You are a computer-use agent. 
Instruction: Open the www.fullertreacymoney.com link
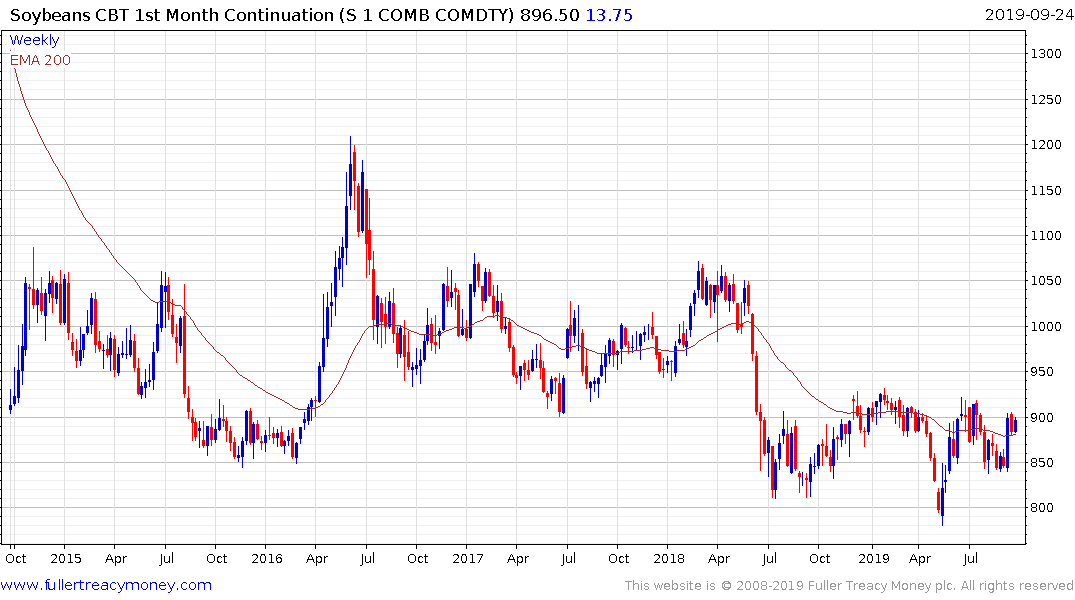click(106, 585)
